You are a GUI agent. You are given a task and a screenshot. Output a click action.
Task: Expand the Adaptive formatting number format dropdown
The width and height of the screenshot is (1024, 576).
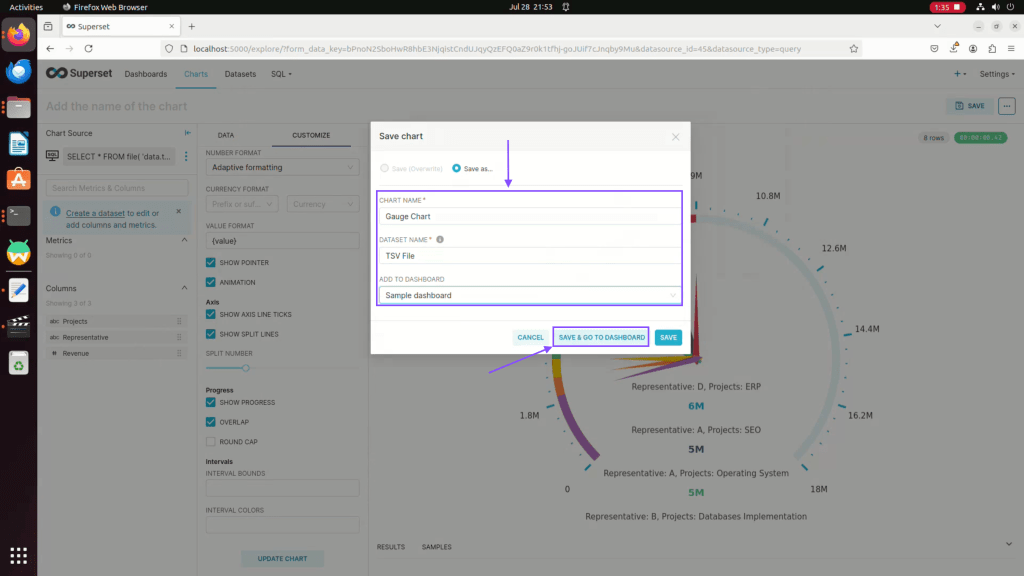(x=281, y=168)
